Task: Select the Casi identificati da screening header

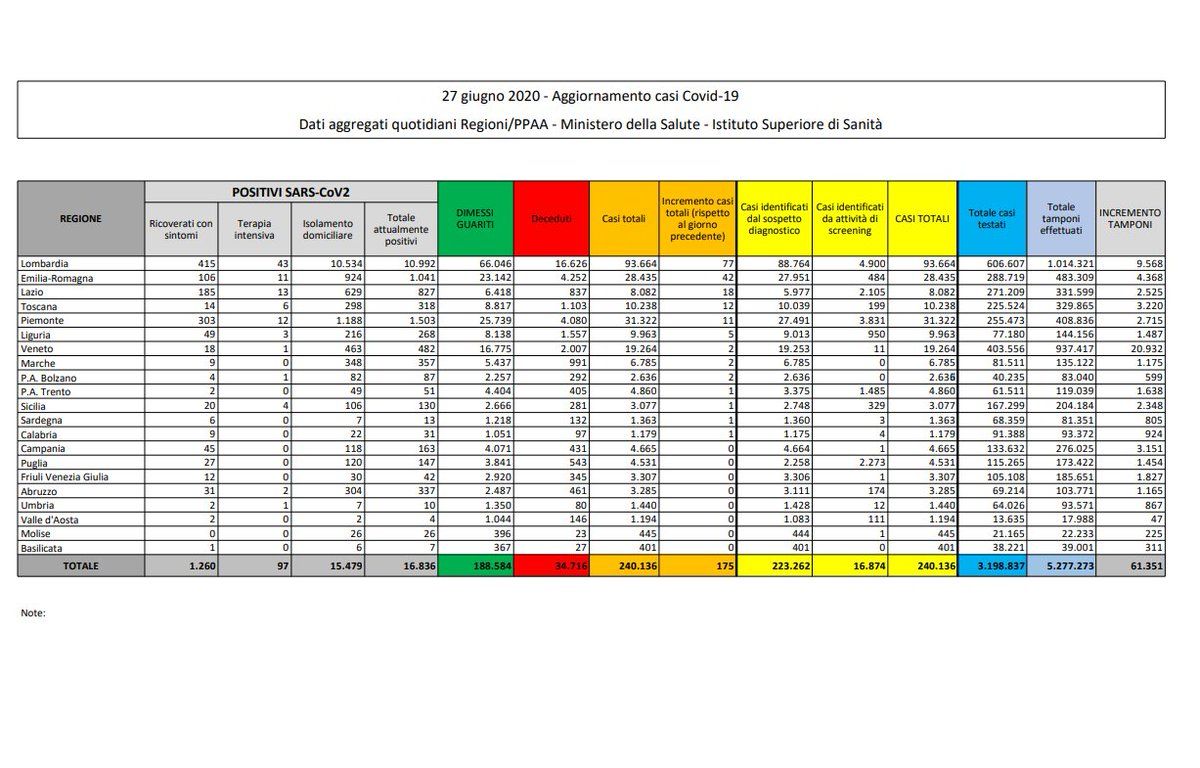Action: point(850,218)
